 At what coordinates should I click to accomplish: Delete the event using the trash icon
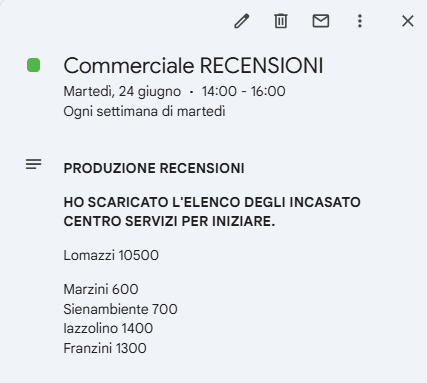281,21
